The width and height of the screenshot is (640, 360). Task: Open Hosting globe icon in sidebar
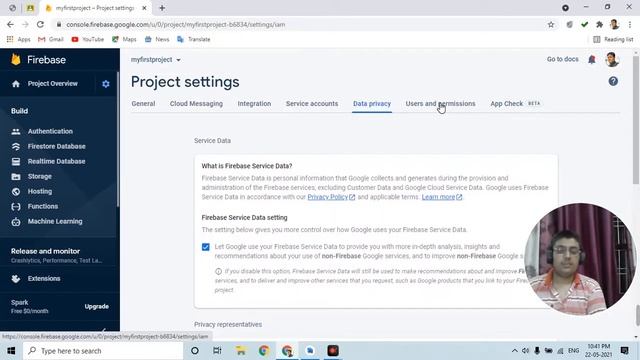[16, 191]
